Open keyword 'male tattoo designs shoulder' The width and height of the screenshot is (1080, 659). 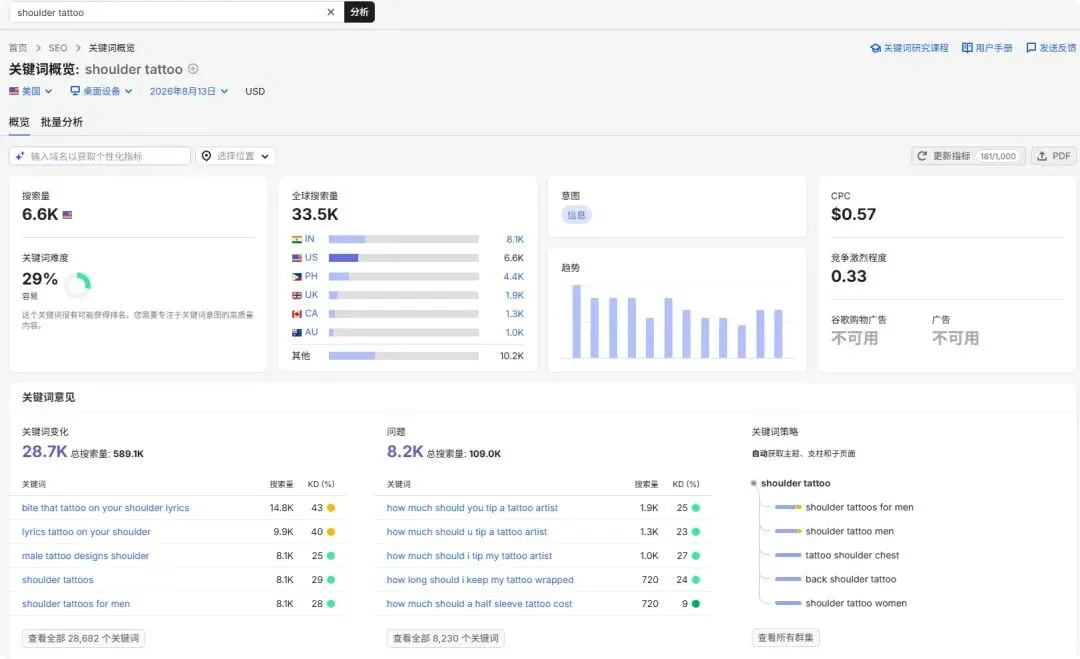coord(85,556)
